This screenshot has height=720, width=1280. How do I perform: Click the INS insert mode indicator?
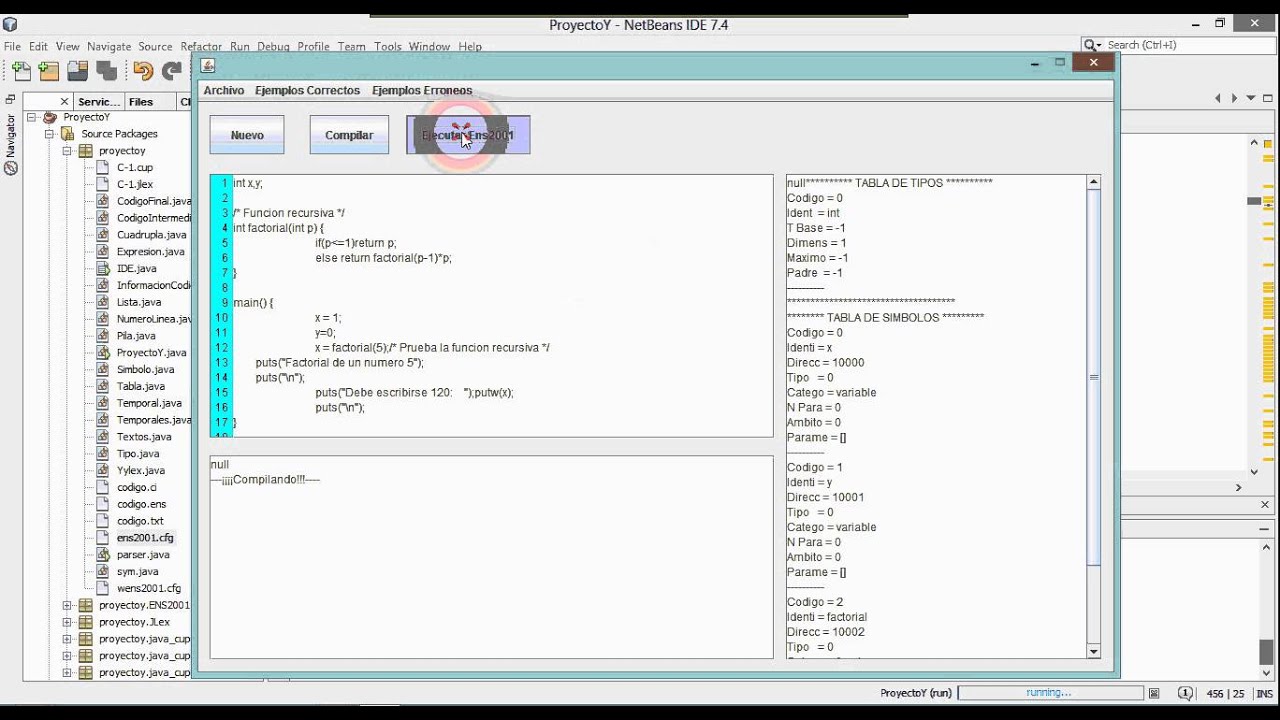pos(1265,693)
